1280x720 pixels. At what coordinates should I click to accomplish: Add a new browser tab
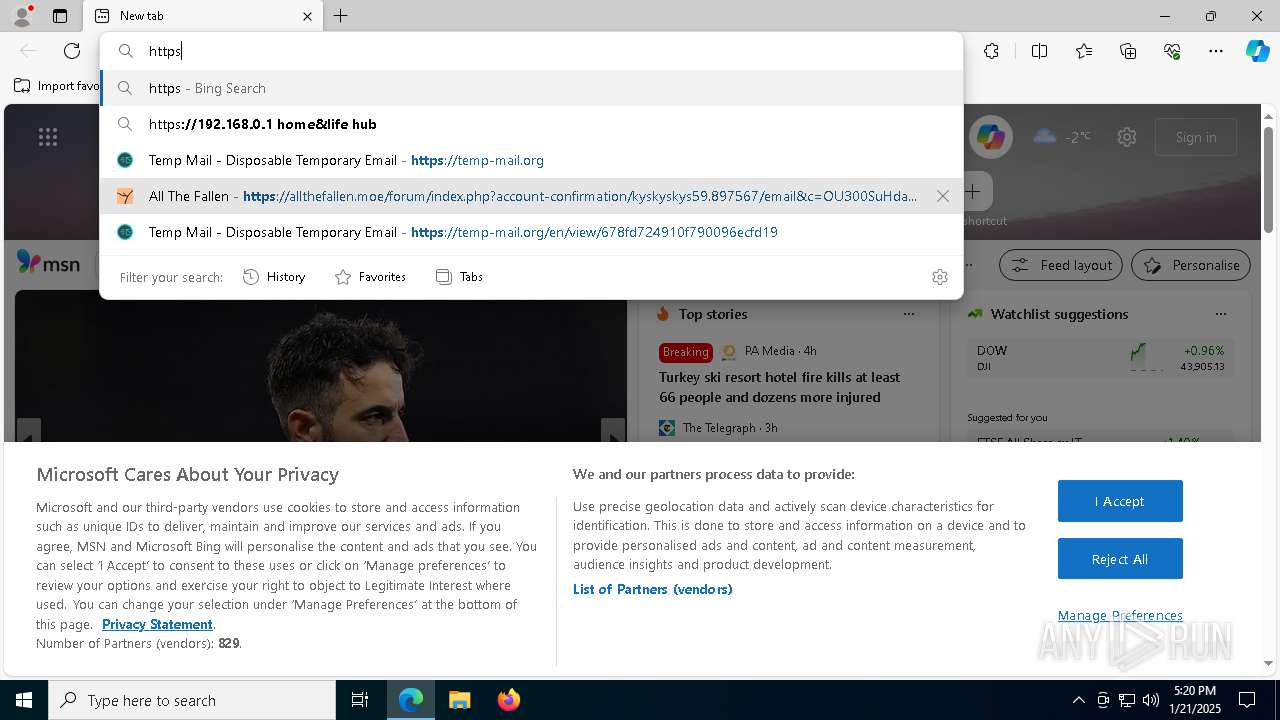coord(341,16)
